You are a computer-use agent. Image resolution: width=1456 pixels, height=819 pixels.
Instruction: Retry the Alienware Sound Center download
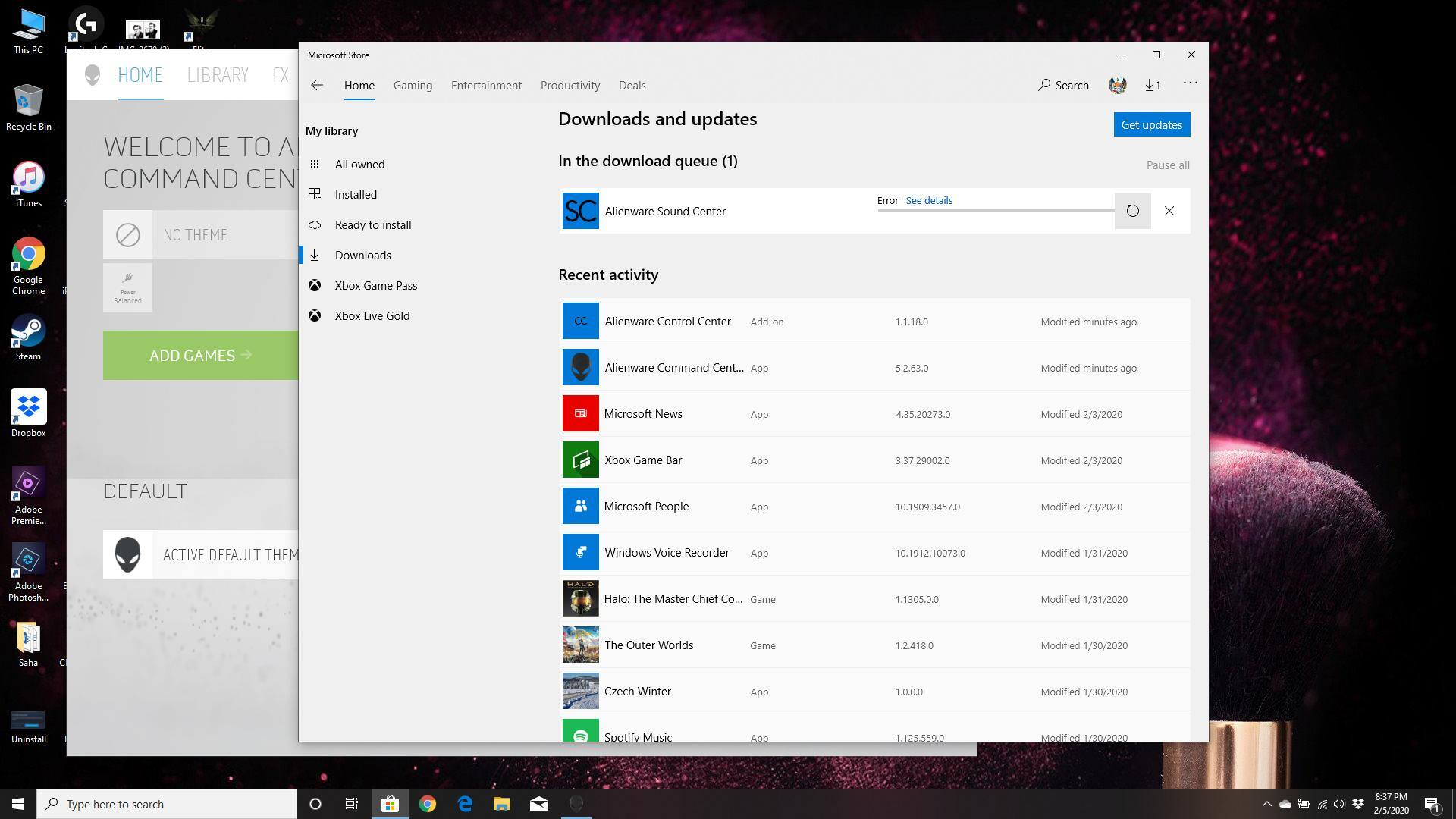tap(1132, 211)
